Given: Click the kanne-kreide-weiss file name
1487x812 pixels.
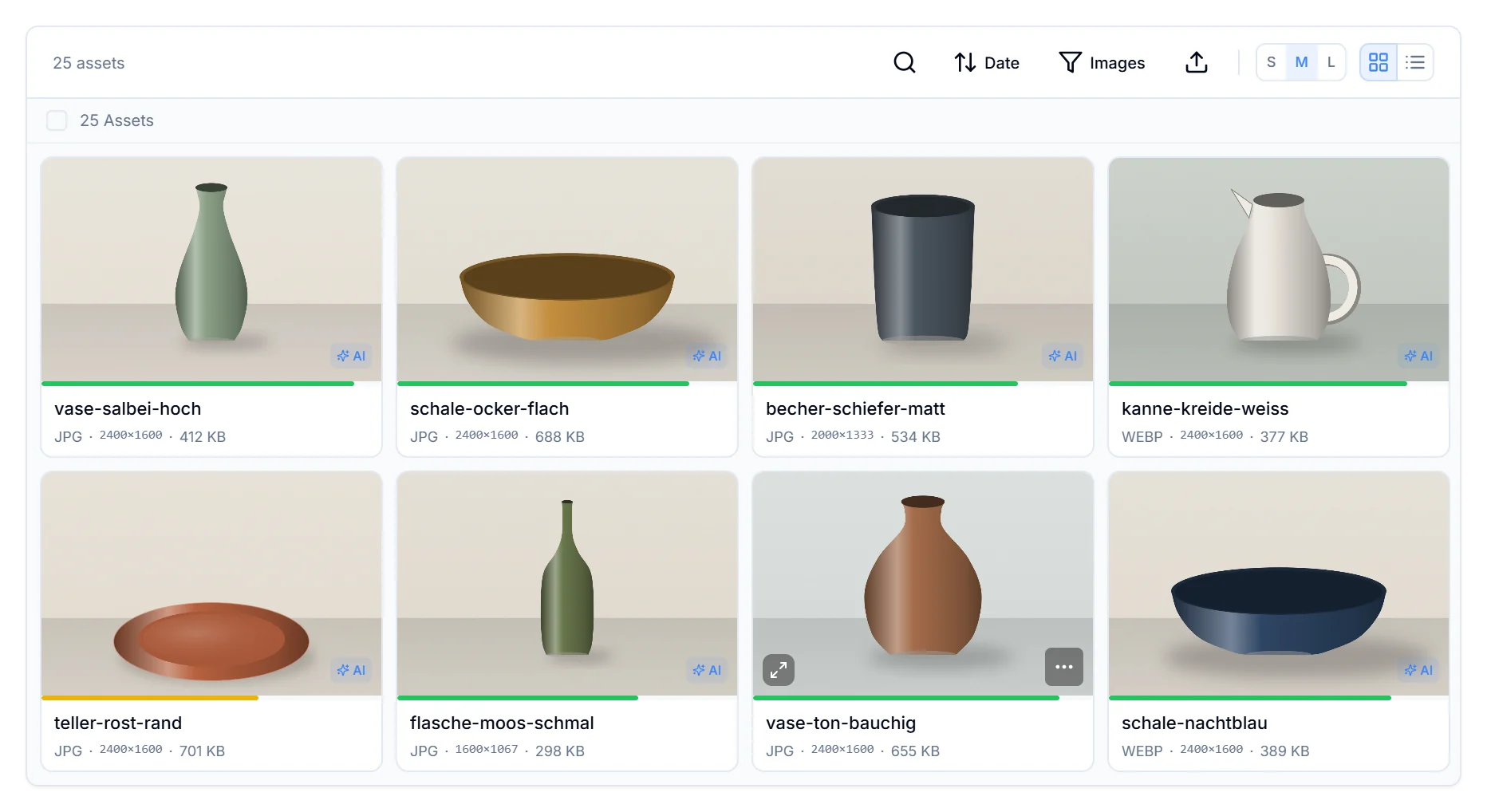Looking at the screenshot, I should (1205, 408).
